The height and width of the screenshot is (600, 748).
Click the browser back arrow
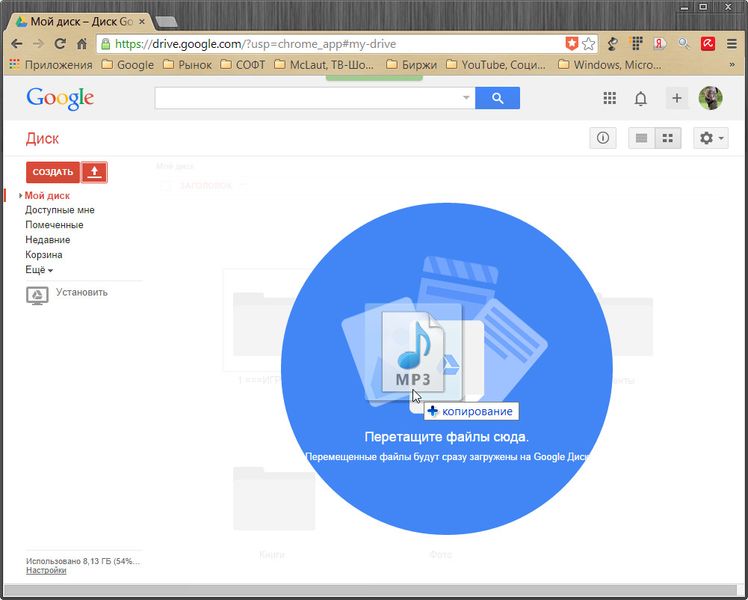click(17, 44)
